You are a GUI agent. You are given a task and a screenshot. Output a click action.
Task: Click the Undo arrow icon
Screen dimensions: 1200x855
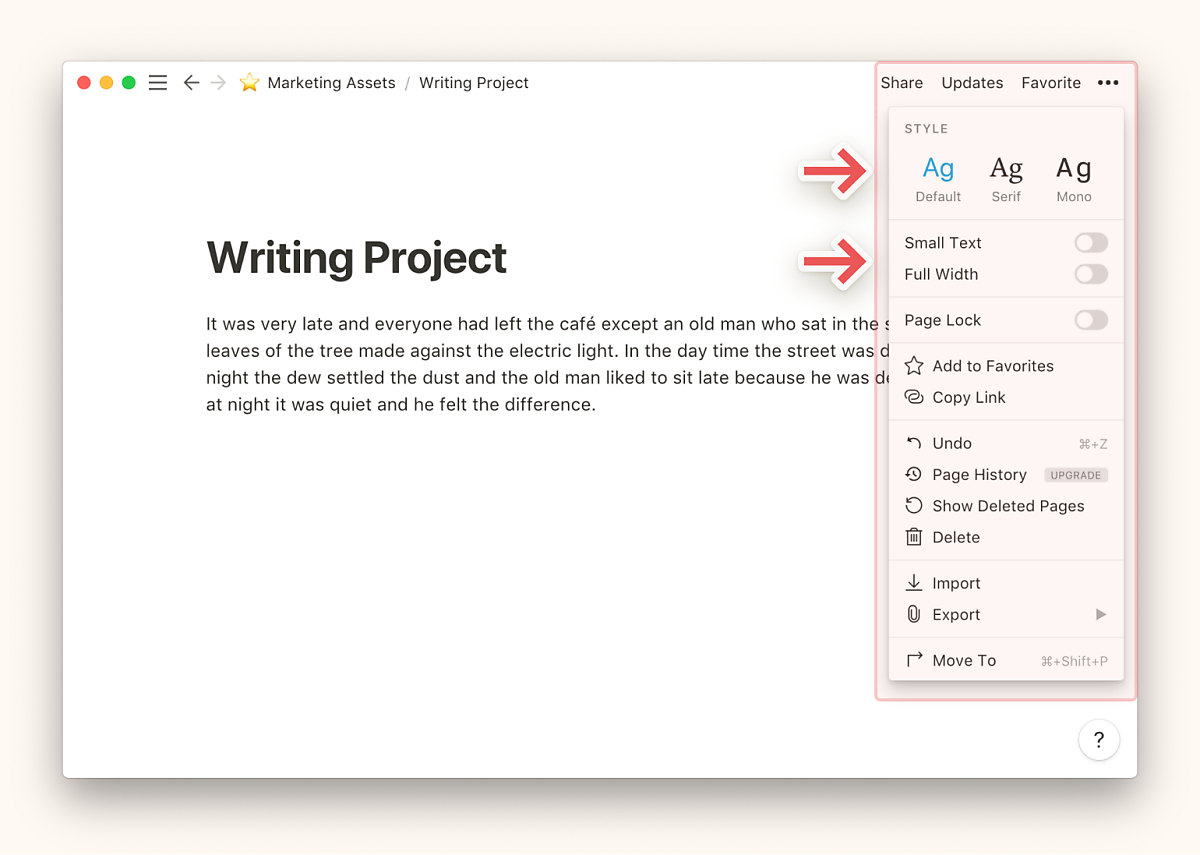coord(914,443)
